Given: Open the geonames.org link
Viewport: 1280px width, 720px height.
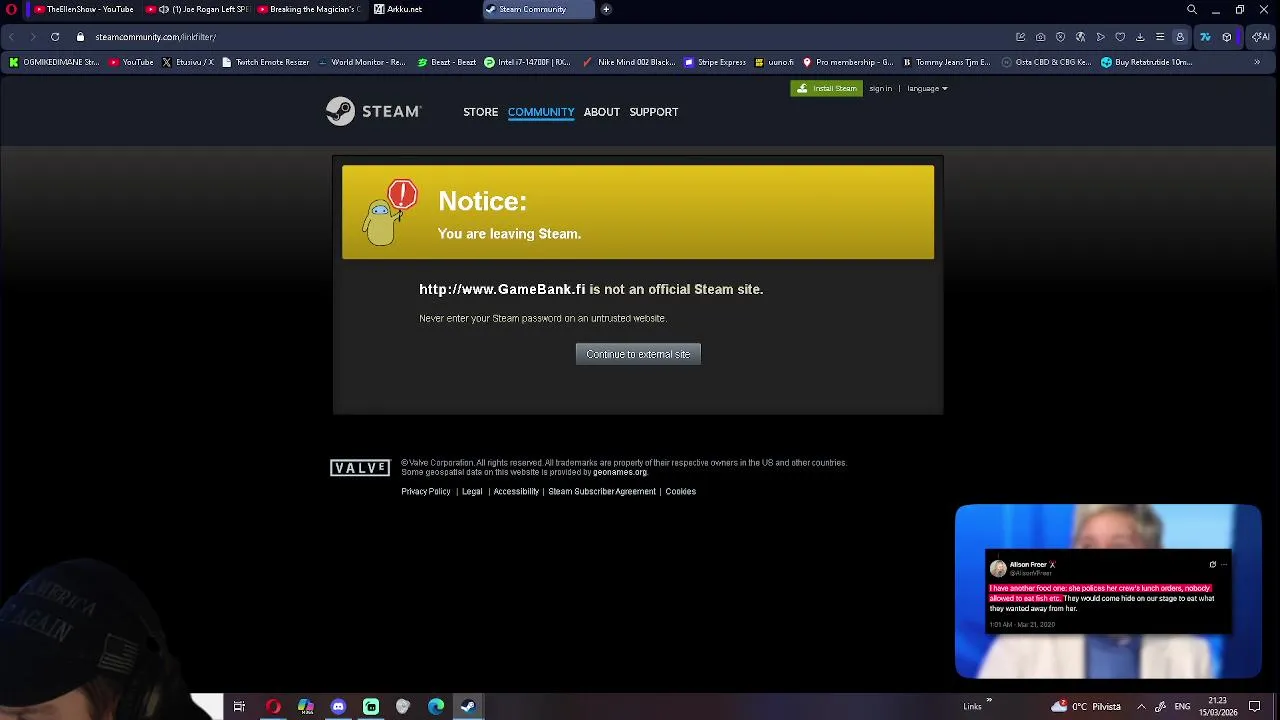Looking at the screenshot, I should (x=620, y=472).
